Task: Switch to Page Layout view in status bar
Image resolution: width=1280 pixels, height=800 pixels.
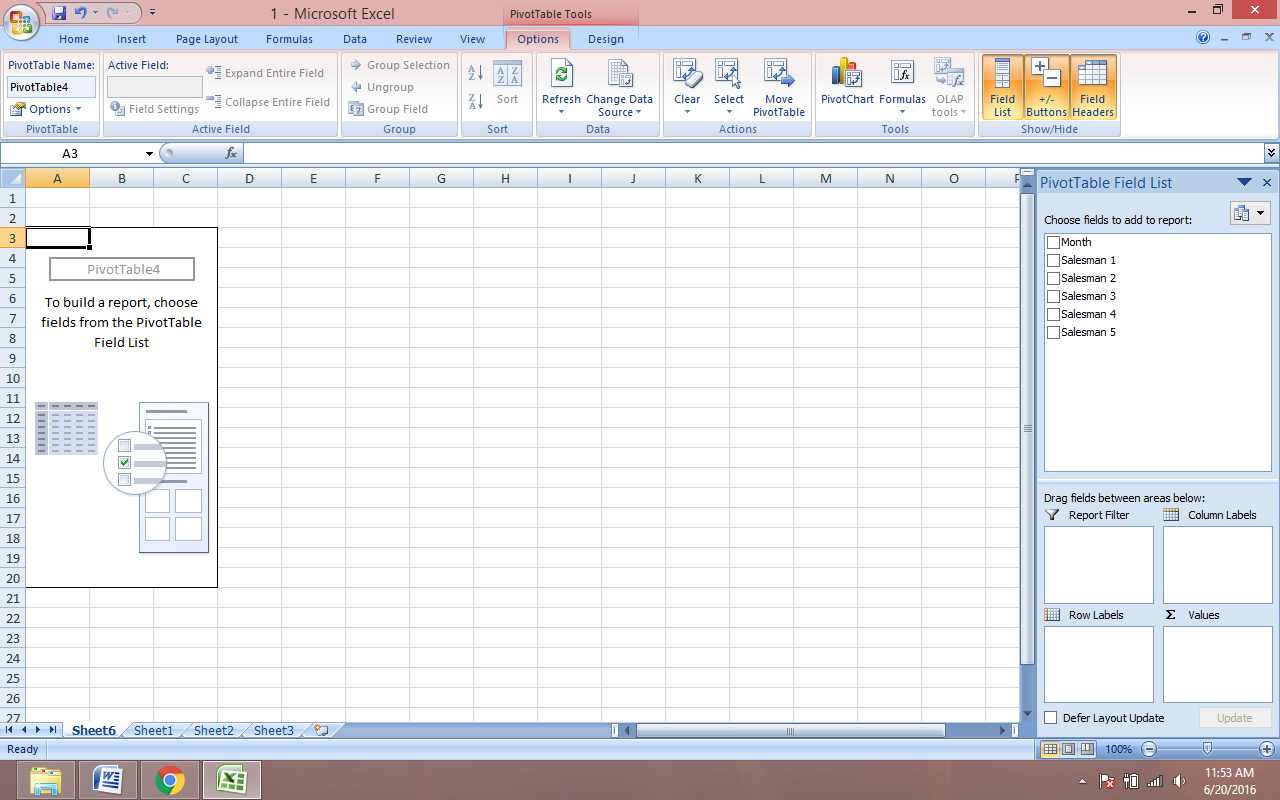Action: pyautogui.click(x=1068, y=749)
